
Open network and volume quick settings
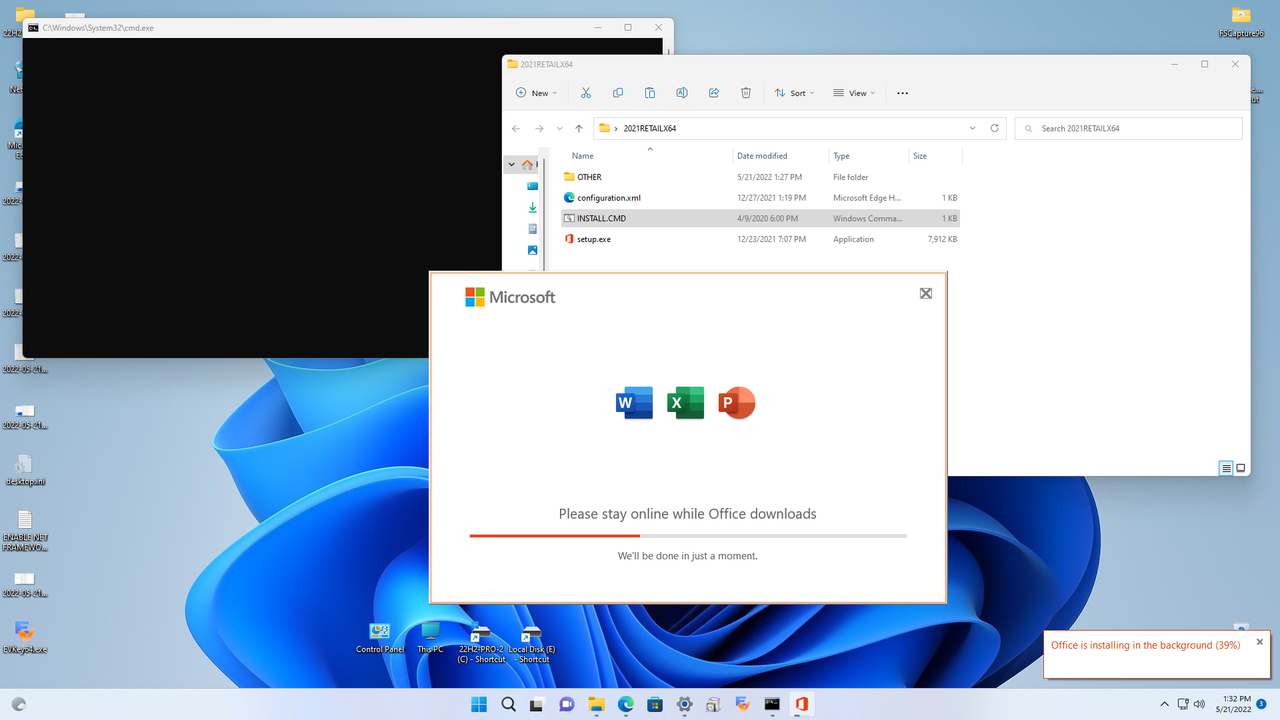[x=1191, y=704]
